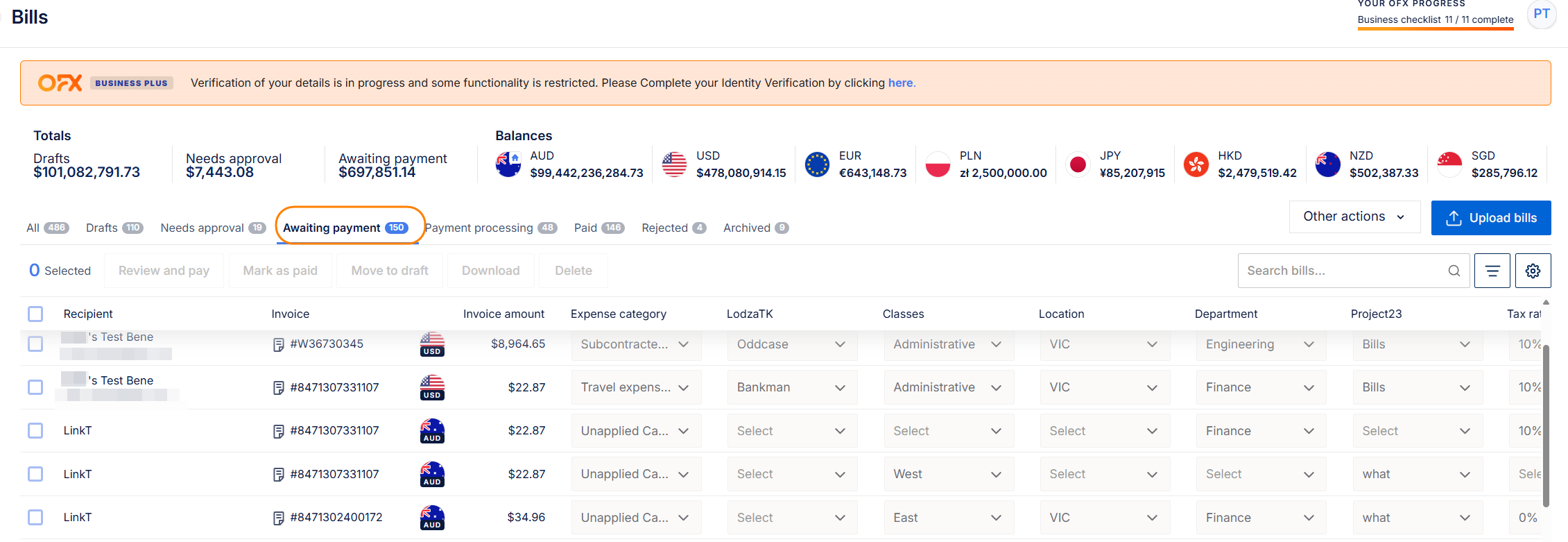
Task: Expand the Other actions dropdown
Action: pyautogui.click(x=1354, y=217)
